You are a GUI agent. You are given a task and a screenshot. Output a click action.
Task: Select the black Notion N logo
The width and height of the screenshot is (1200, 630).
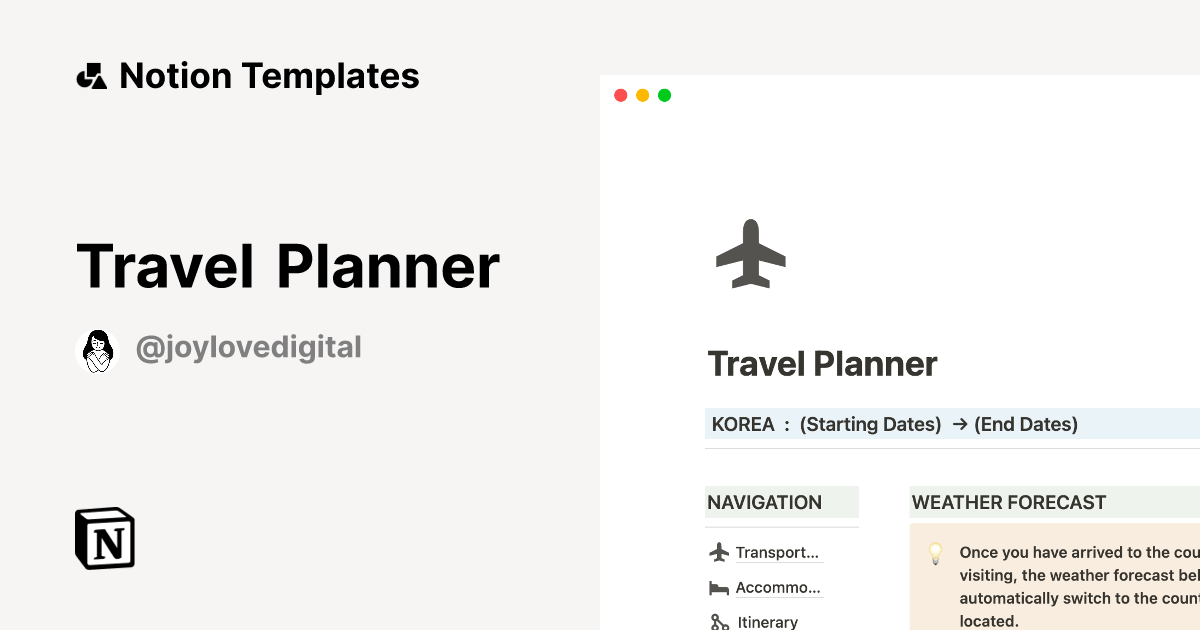click(x=104, y=538)
